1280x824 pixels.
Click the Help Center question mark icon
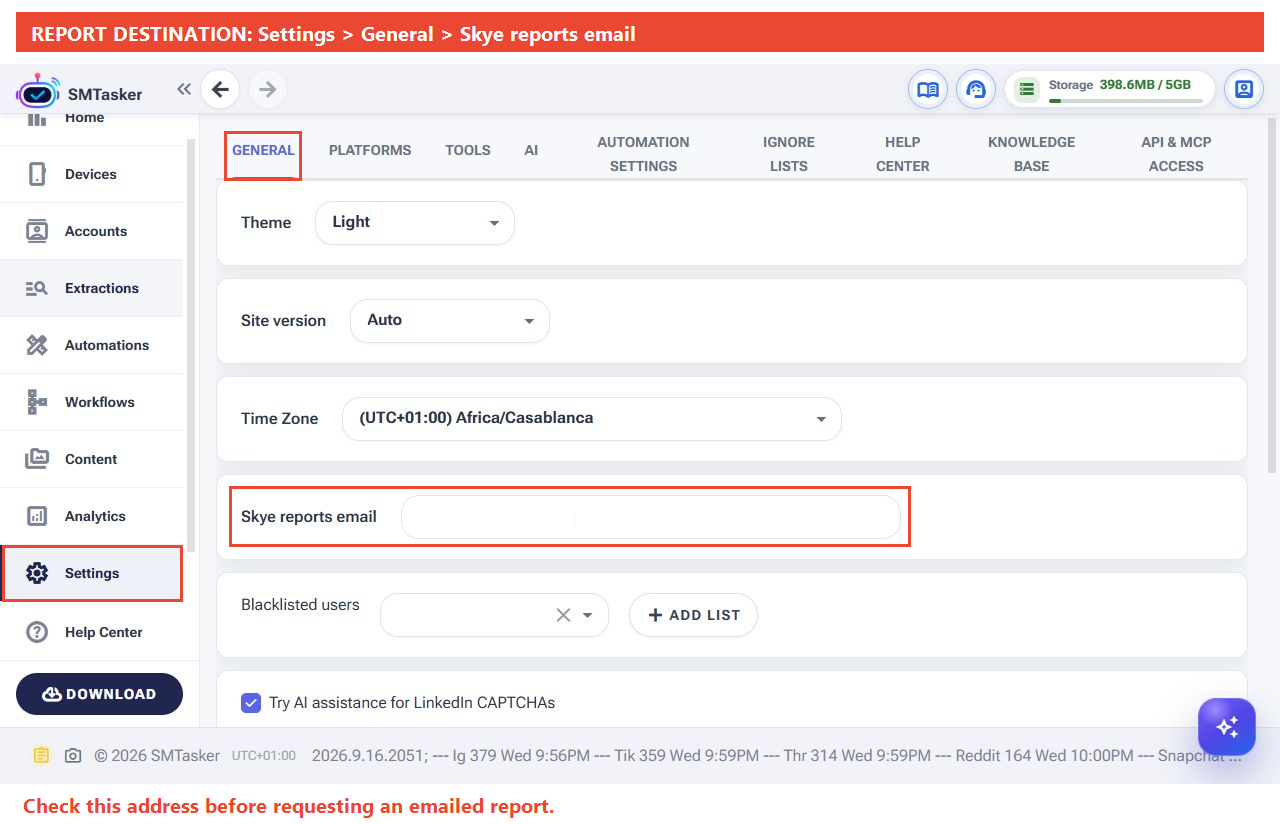[37, 632]
